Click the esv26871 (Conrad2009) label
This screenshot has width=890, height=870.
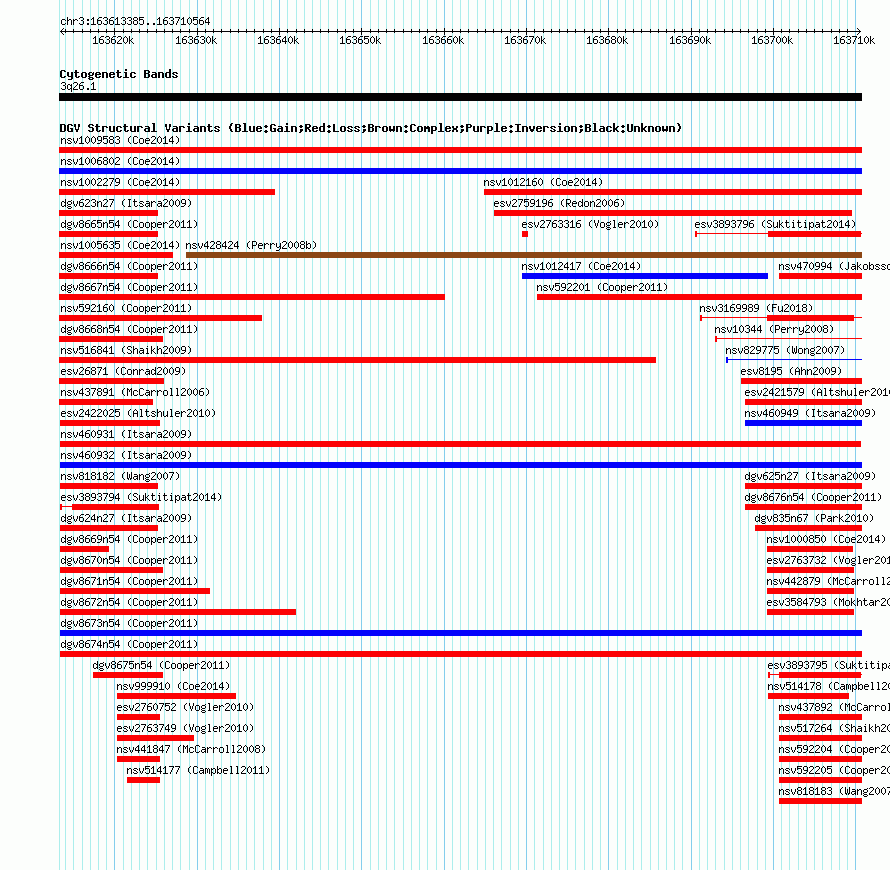click(123, 371)
